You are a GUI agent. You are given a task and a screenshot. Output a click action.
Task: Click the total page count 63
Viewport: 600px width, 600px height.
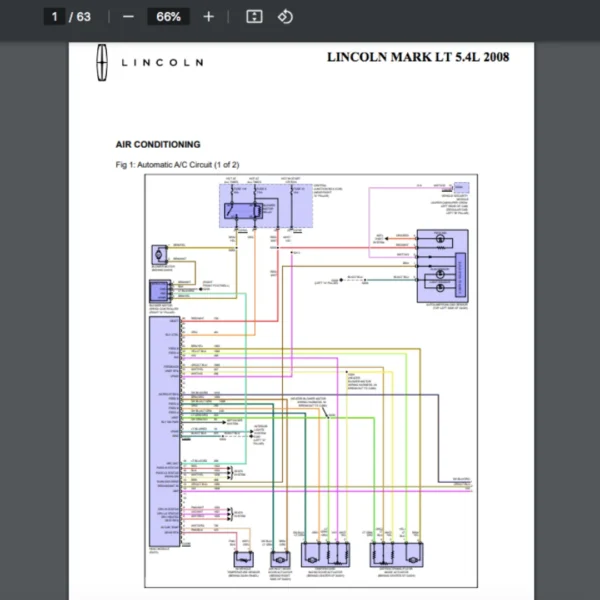coord(83,17)
